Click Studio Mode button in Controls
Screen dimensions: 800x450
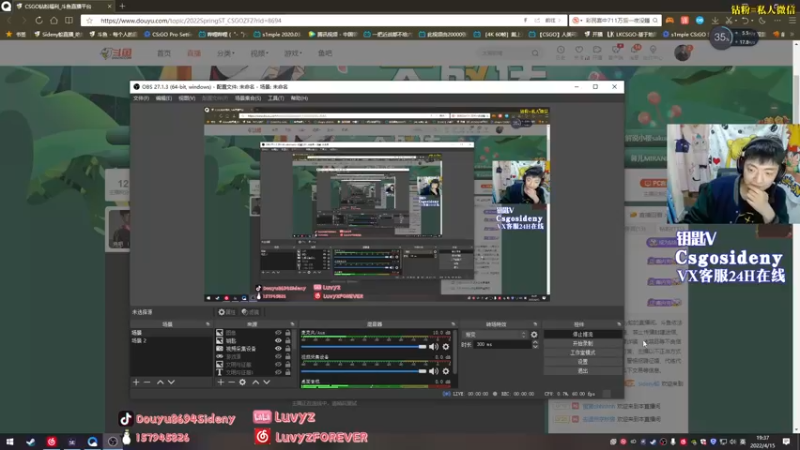(583, 353)
